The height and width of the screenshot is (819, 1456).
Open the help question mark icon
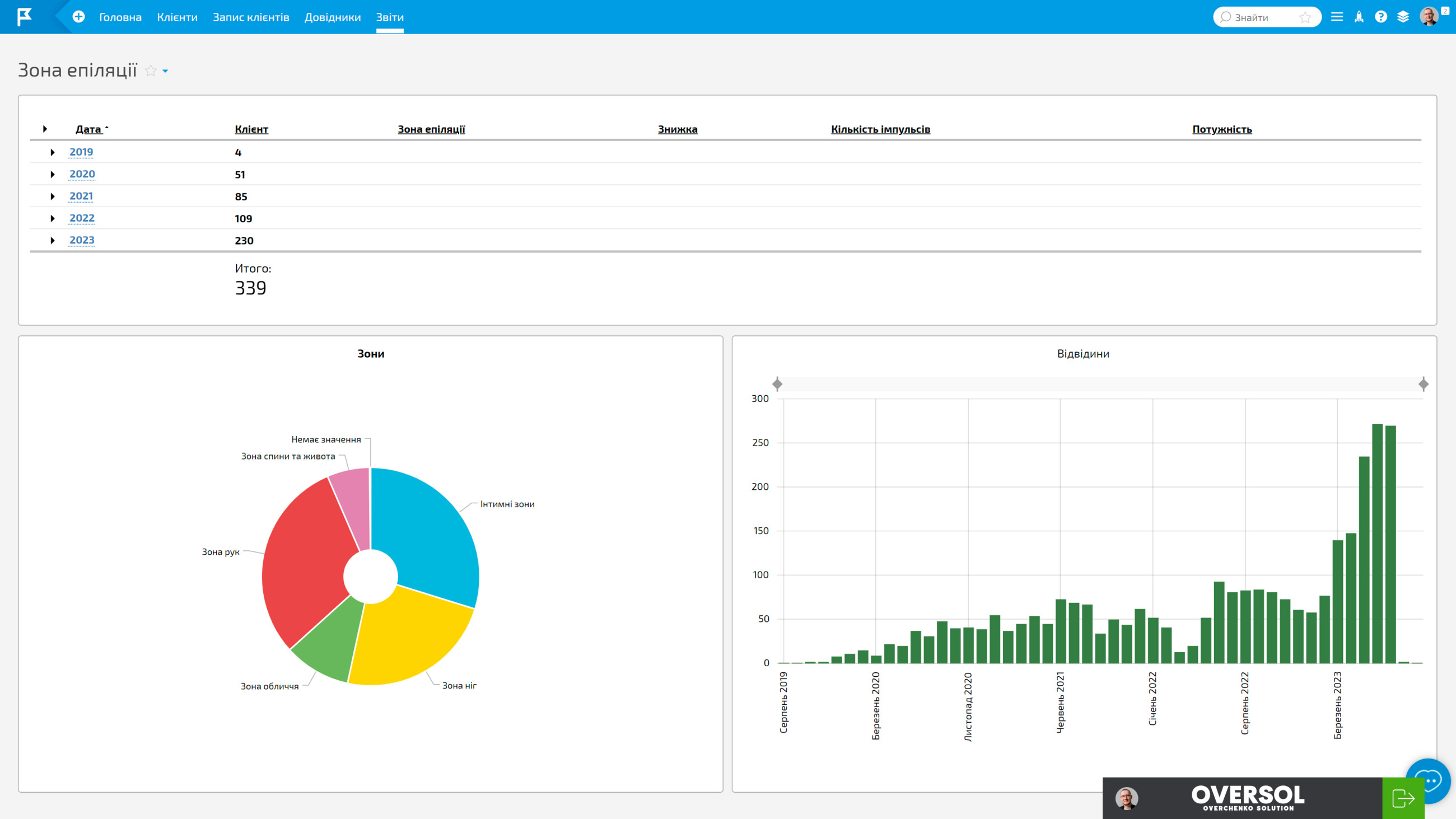click(1381, 17)
